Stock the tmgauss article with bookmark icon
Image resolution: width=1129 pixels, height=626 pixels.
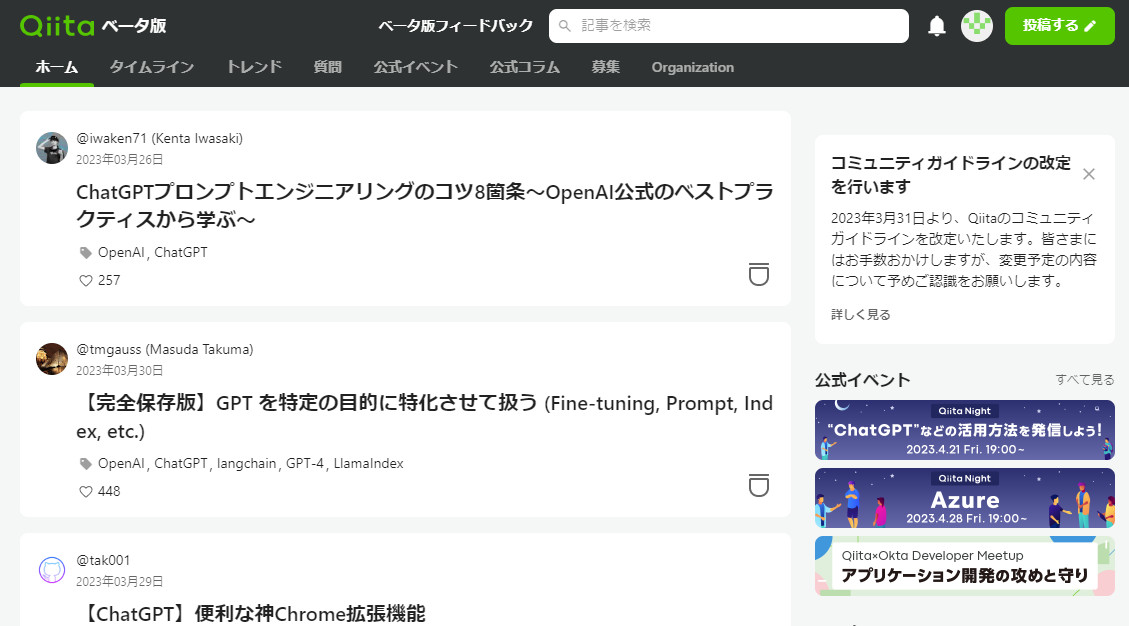tap(759, 485)
